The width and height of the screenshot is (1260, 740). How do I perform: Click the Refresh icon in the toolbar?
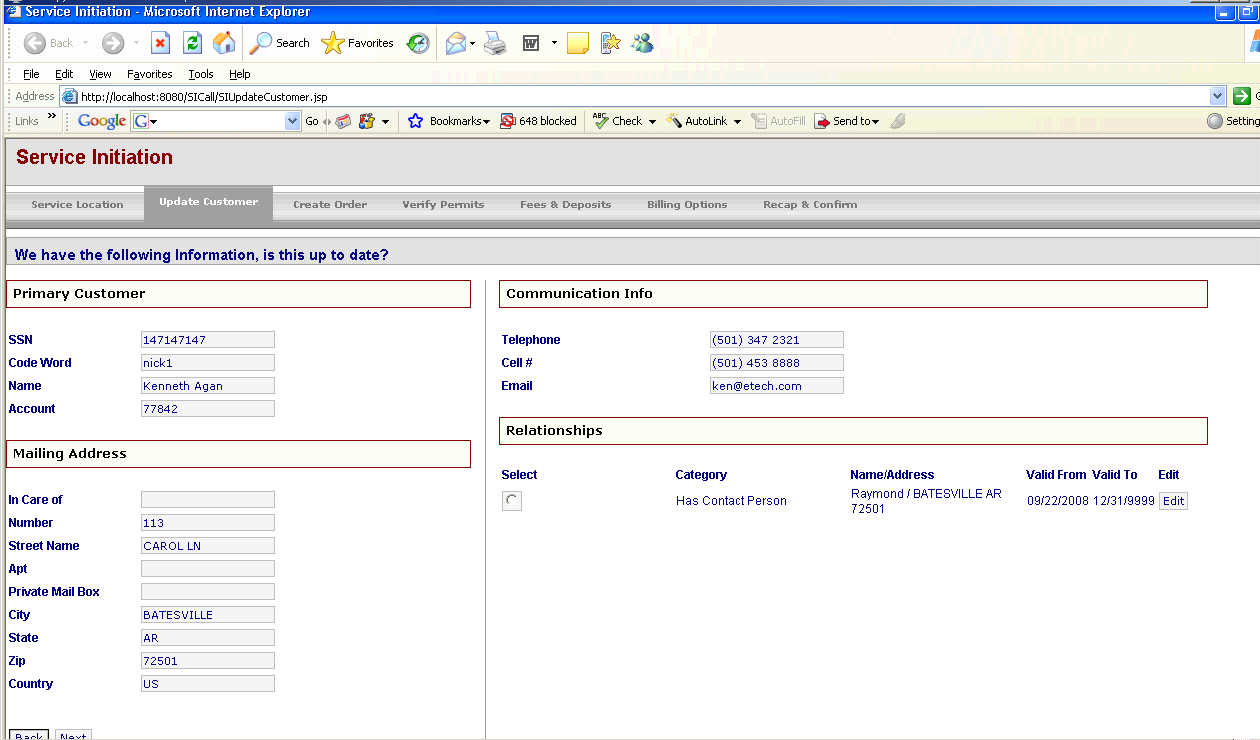(192, 43)
